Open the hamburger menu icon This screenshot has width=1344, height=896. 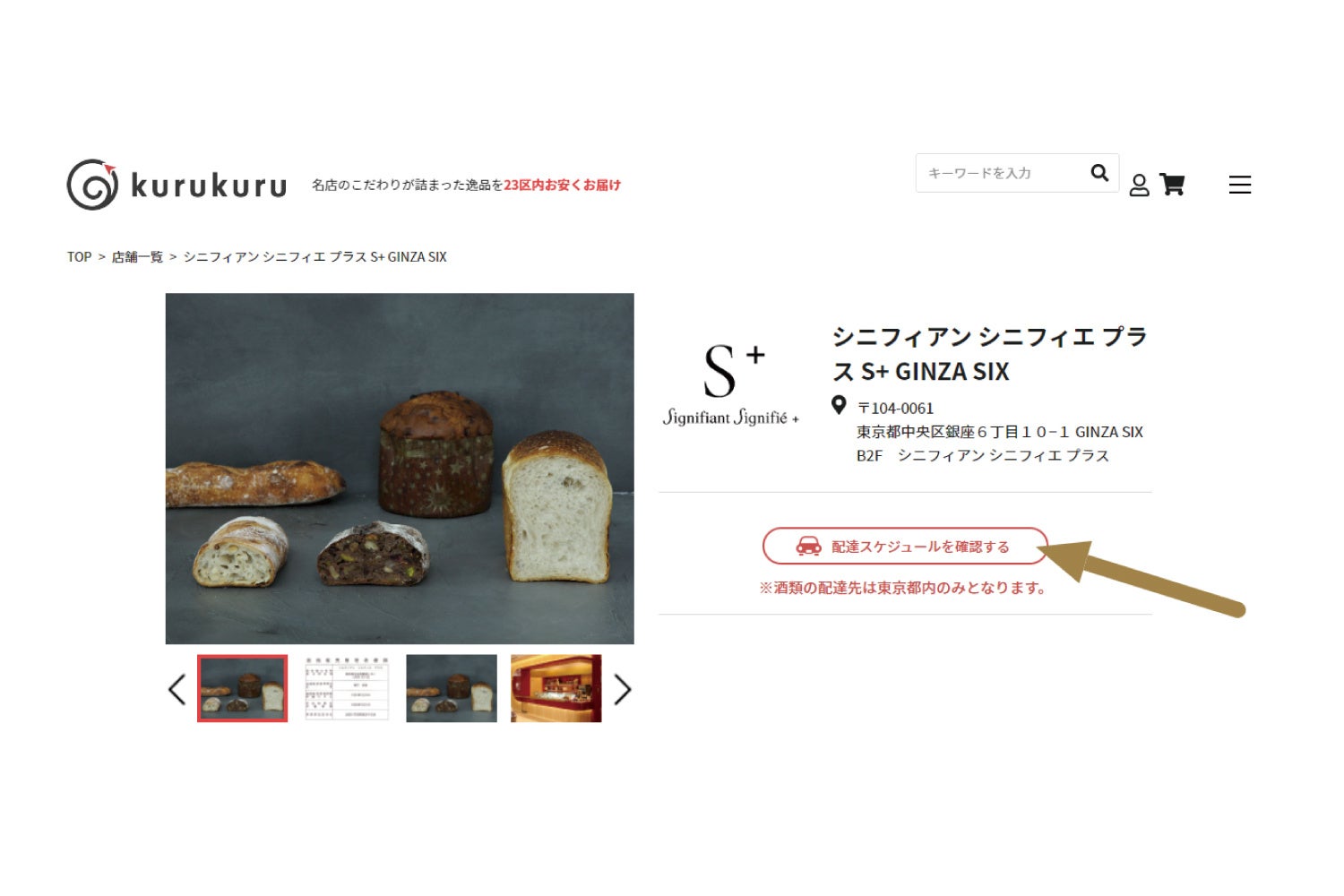pos(1240,185)
